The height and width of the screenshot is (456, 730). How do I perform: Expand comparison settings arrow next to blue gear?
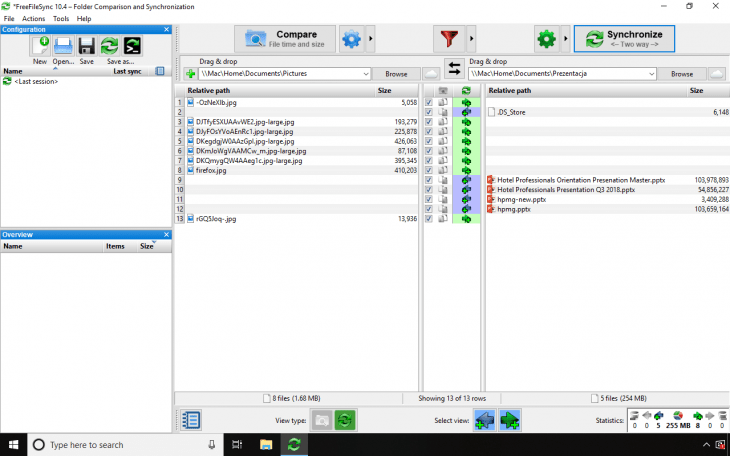click(371, 39)
